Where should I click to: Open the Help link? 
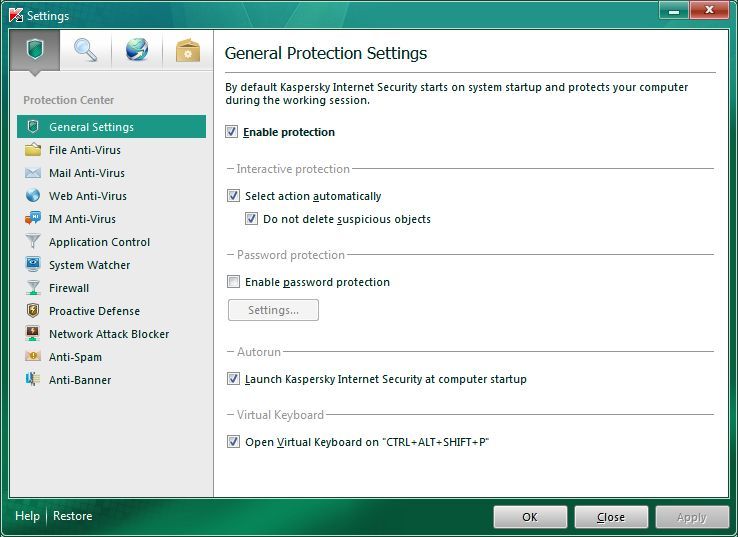(x=27, y=516)
